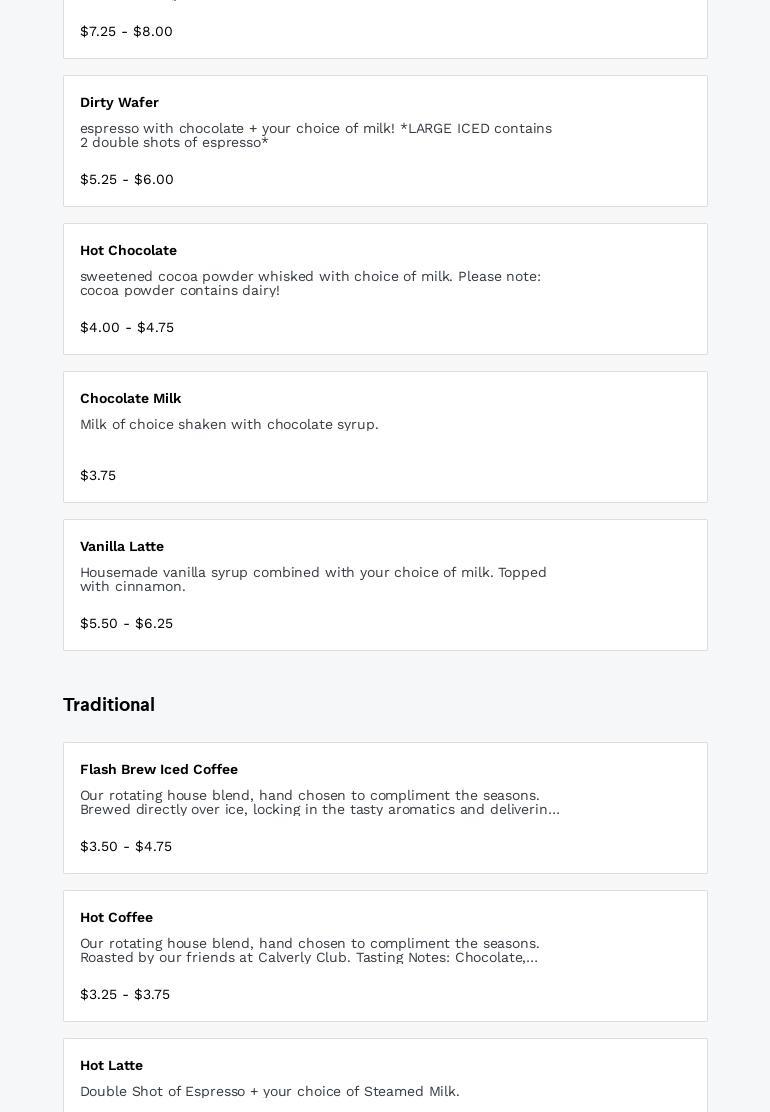Click the $4.00 - $4.75 price range
The image size is (770, 1112).
pyautogui.click(x=127, y=327)
